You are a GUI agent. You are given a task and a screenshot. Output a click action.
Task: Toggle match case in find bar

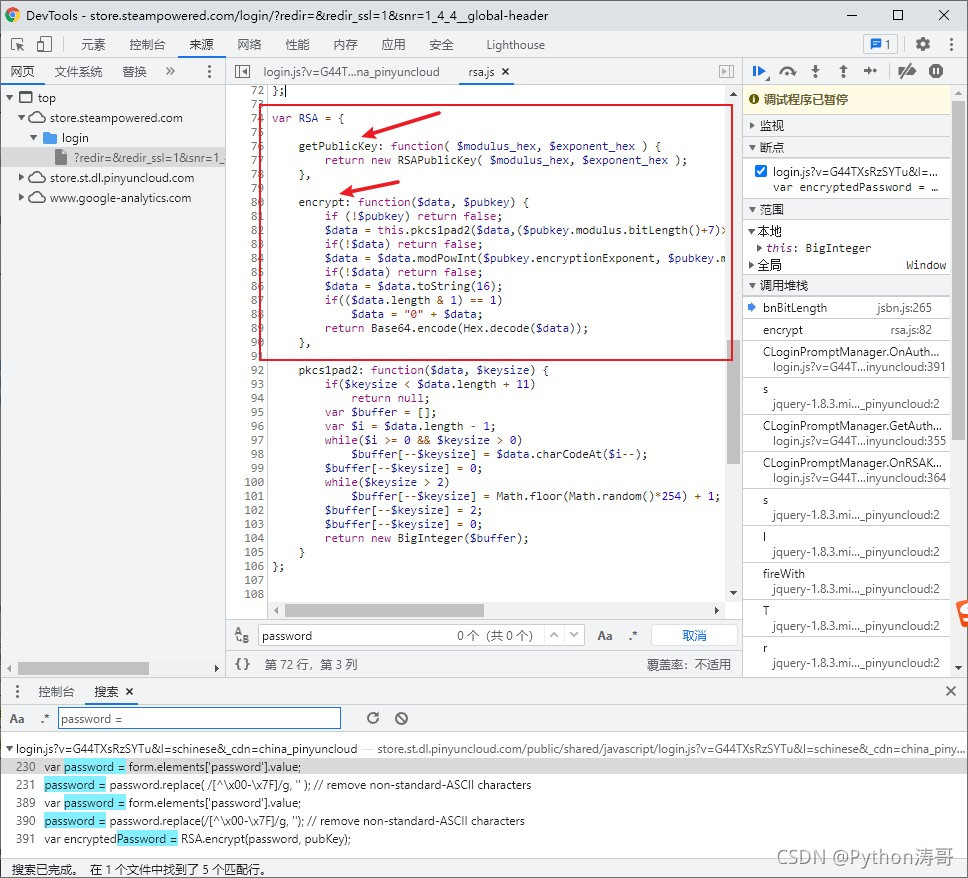tap(604, 635)
